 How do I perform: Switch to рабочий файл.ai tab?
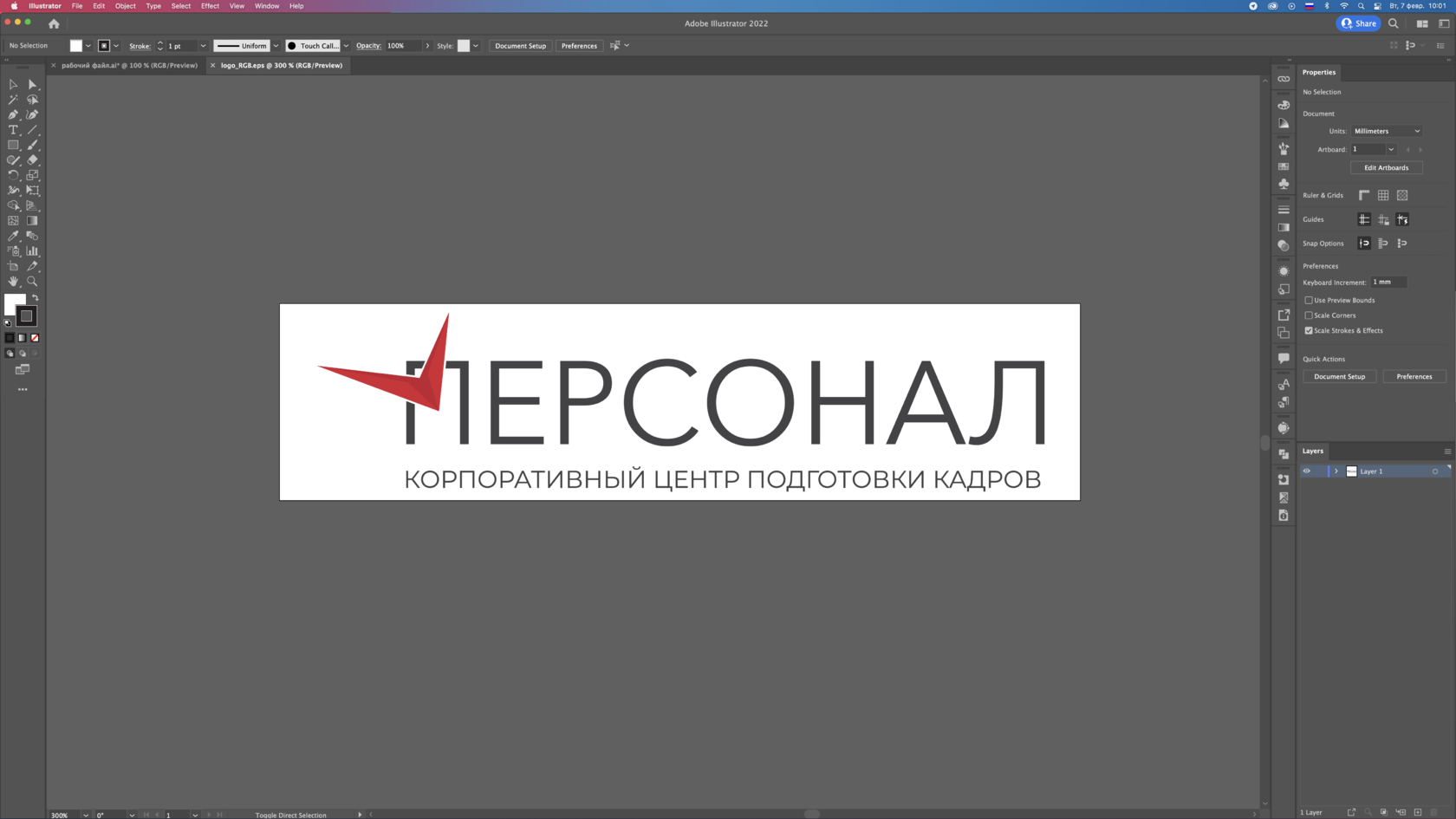pyautogui.click(x=129, y=65)
